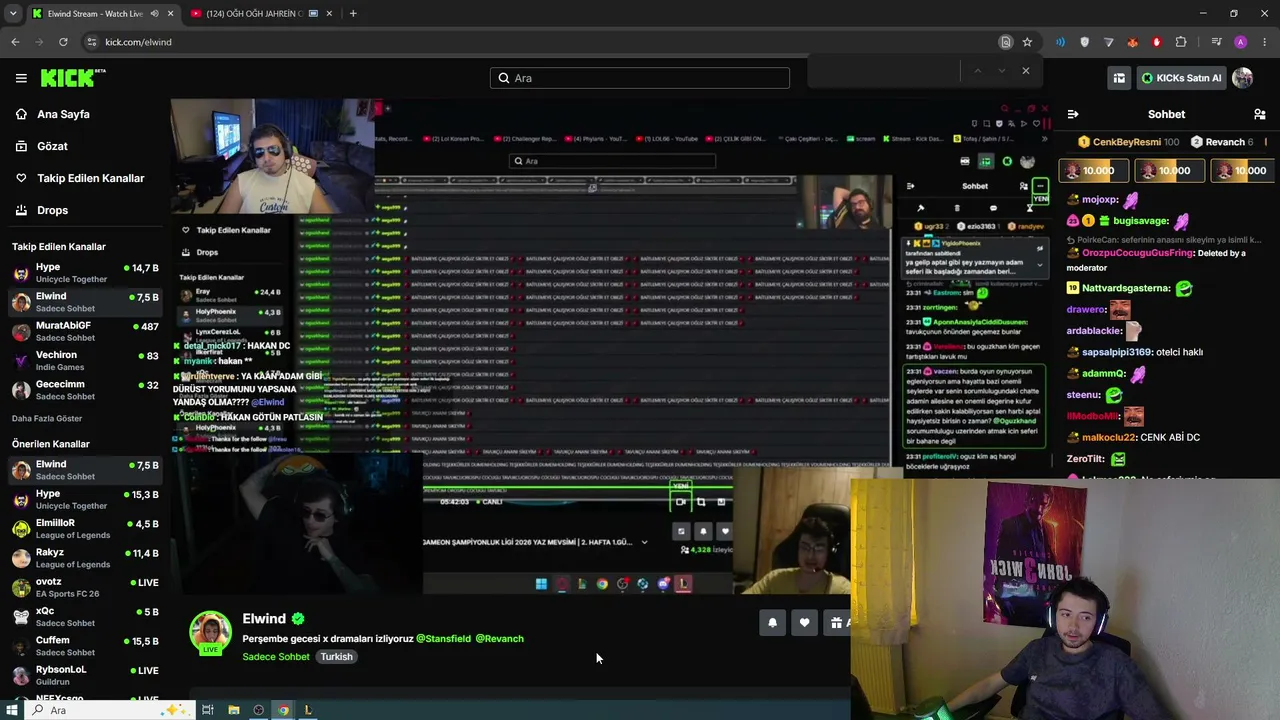Open the tab search dropdown
The image size is (1280, 720).
click(12, 13)
